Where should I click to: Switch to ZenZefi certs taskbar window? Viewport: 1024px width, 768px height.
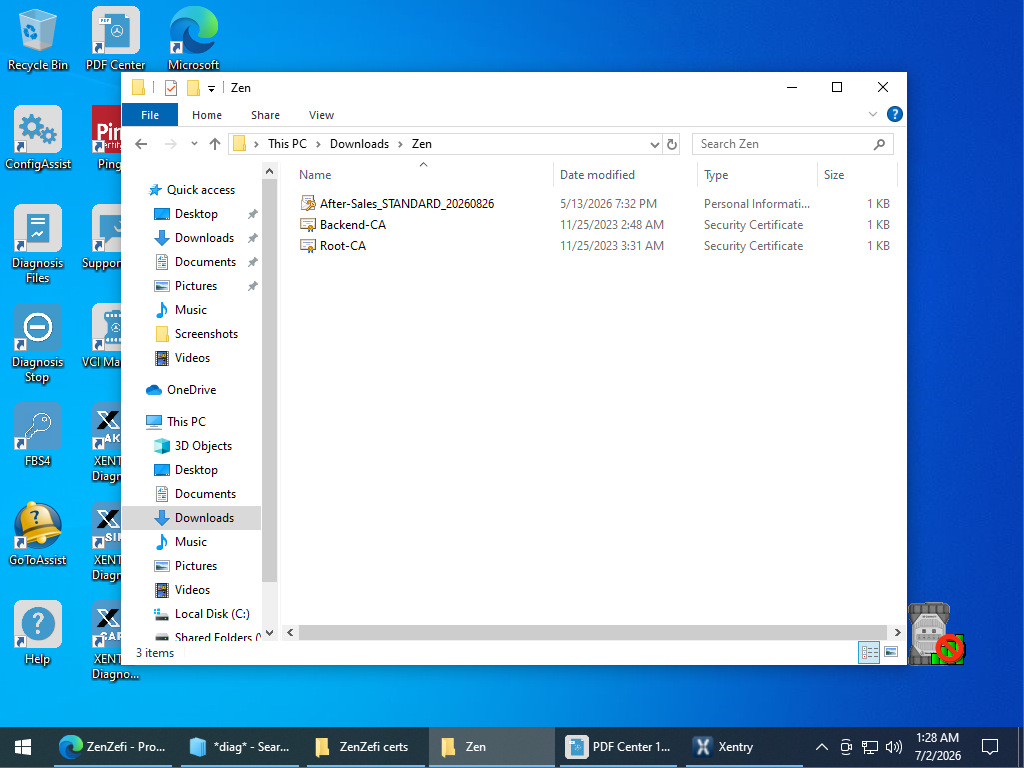tap(366, 747)
